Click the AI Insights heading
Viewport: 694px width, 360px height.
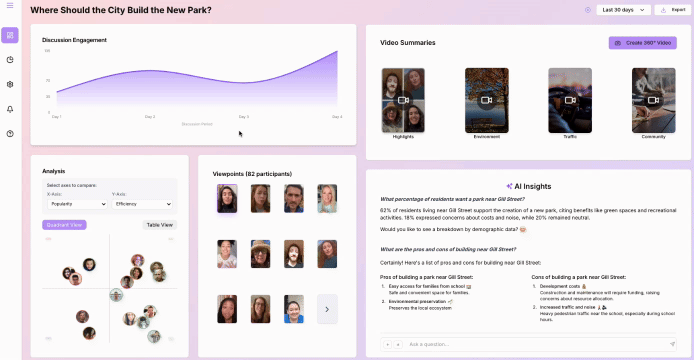click(x=528, y=186)
